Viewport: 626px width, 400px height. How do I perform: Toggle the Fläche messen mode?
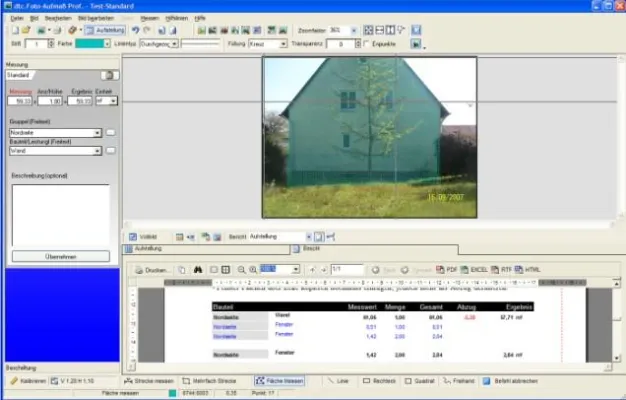(x=280, y=381)
